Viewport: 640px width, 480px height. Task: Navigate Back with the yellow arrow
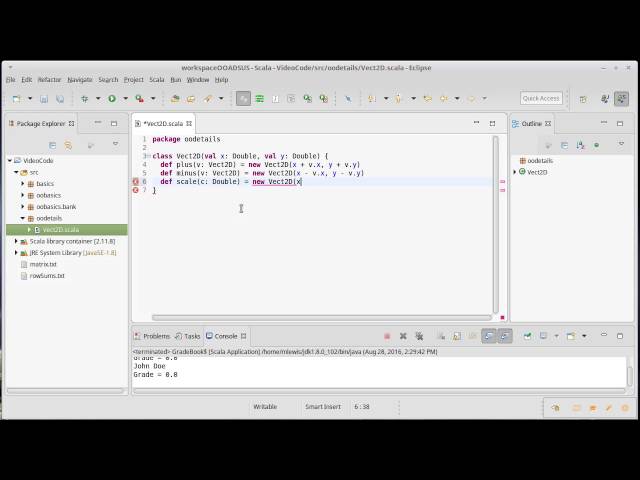pos(444,98)
